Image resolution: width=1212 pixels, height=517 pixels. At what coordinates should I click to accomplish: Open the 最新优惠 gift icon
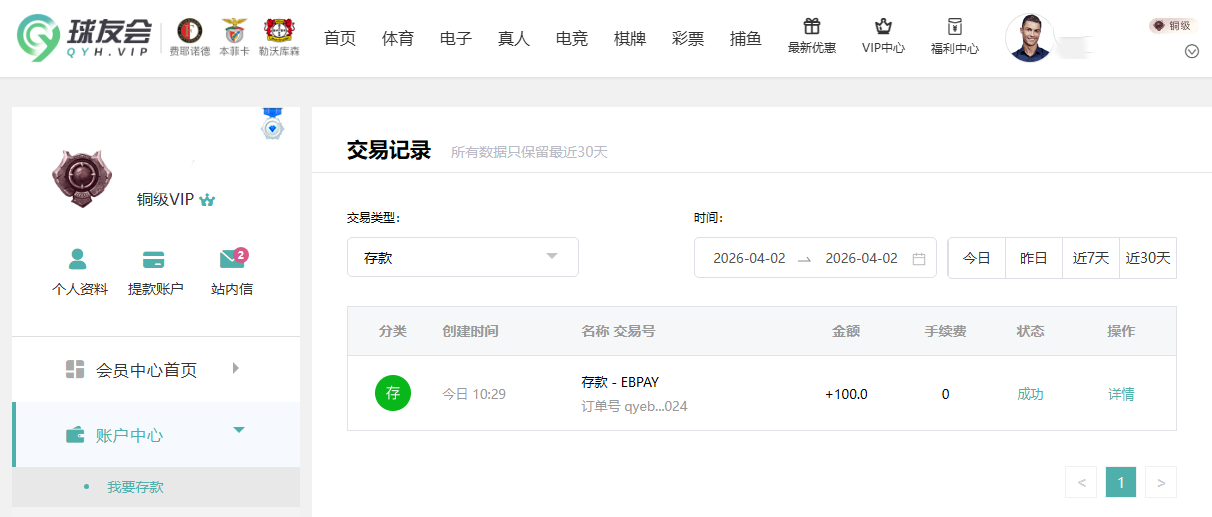coord(811,28)
